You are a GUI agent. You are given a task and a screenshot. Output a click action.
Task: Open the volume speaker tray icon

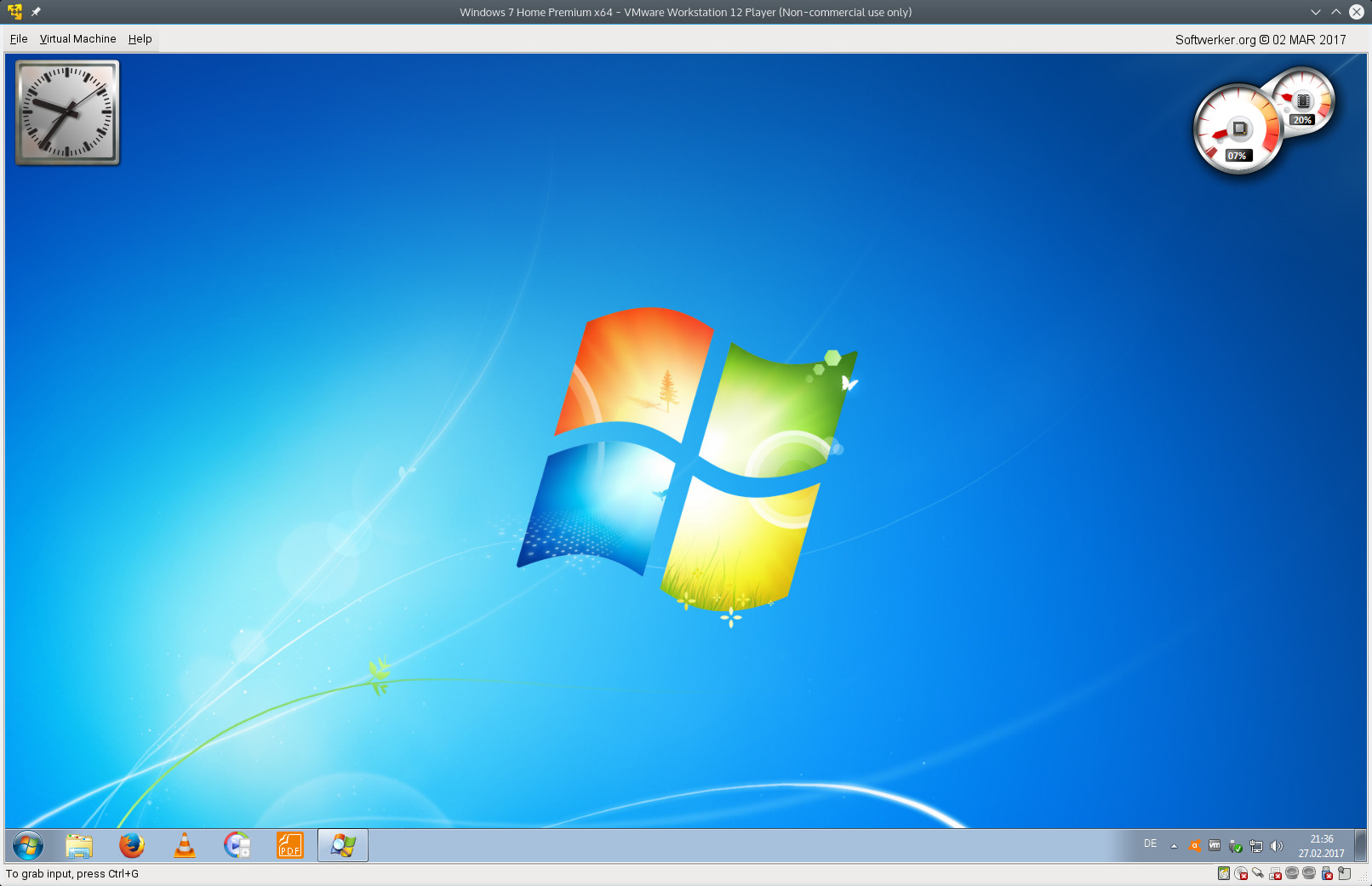pos(1276,846)
